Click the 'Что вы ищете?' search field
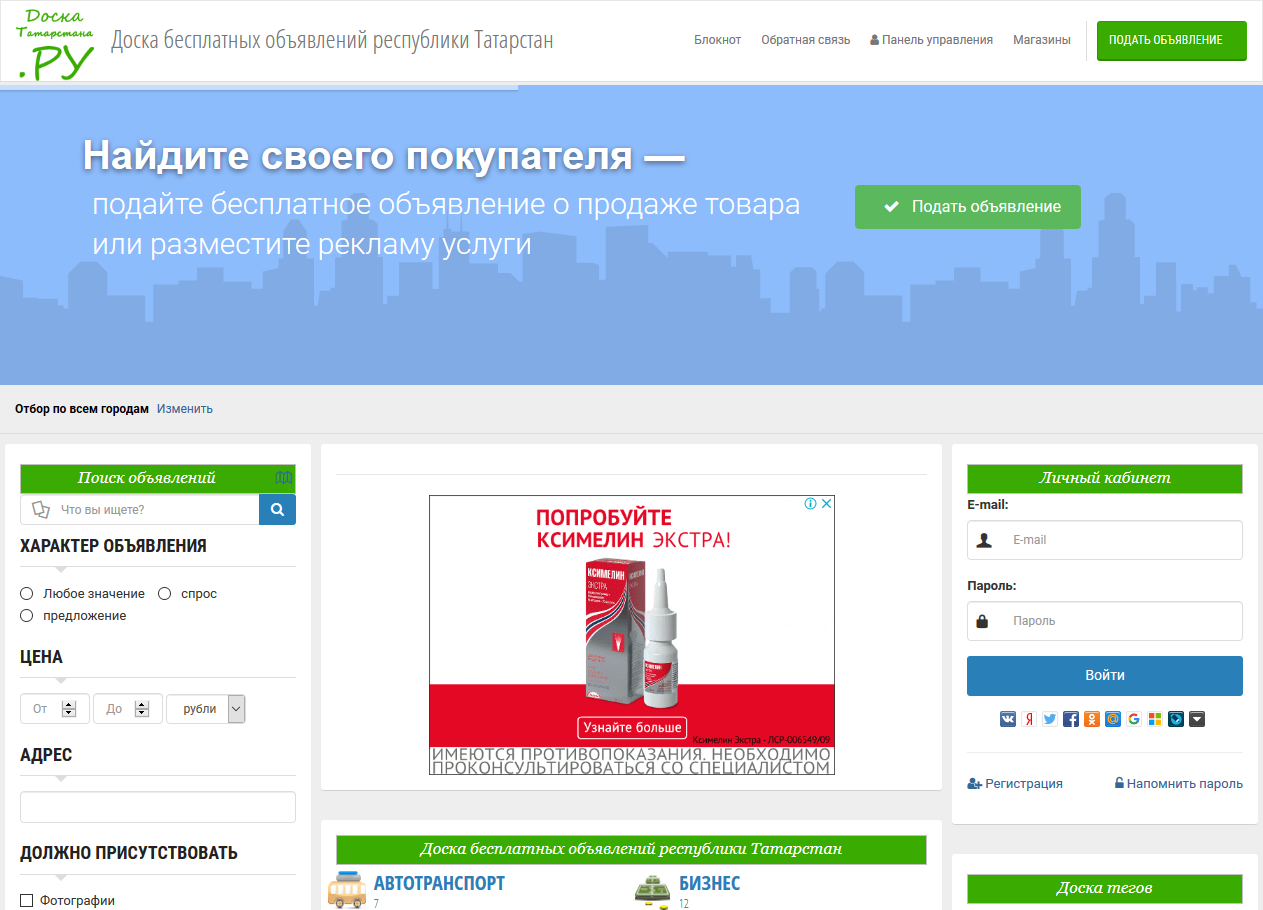1263x910 pixels. coord(150,510)
